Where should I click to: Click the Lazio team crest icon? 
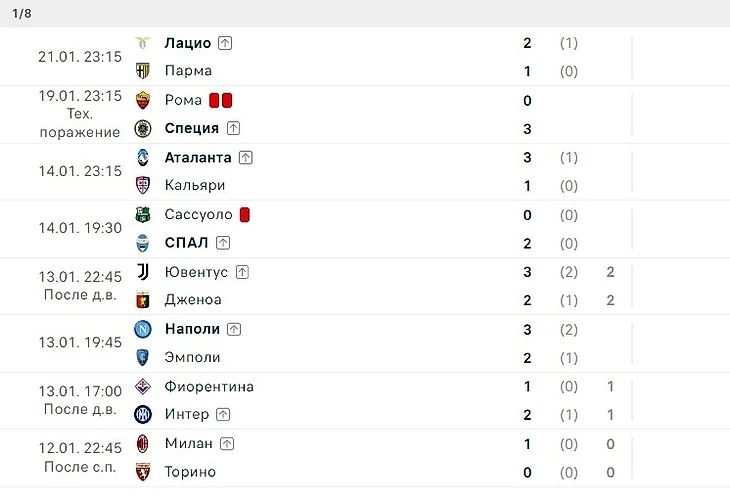click(142, 43)
